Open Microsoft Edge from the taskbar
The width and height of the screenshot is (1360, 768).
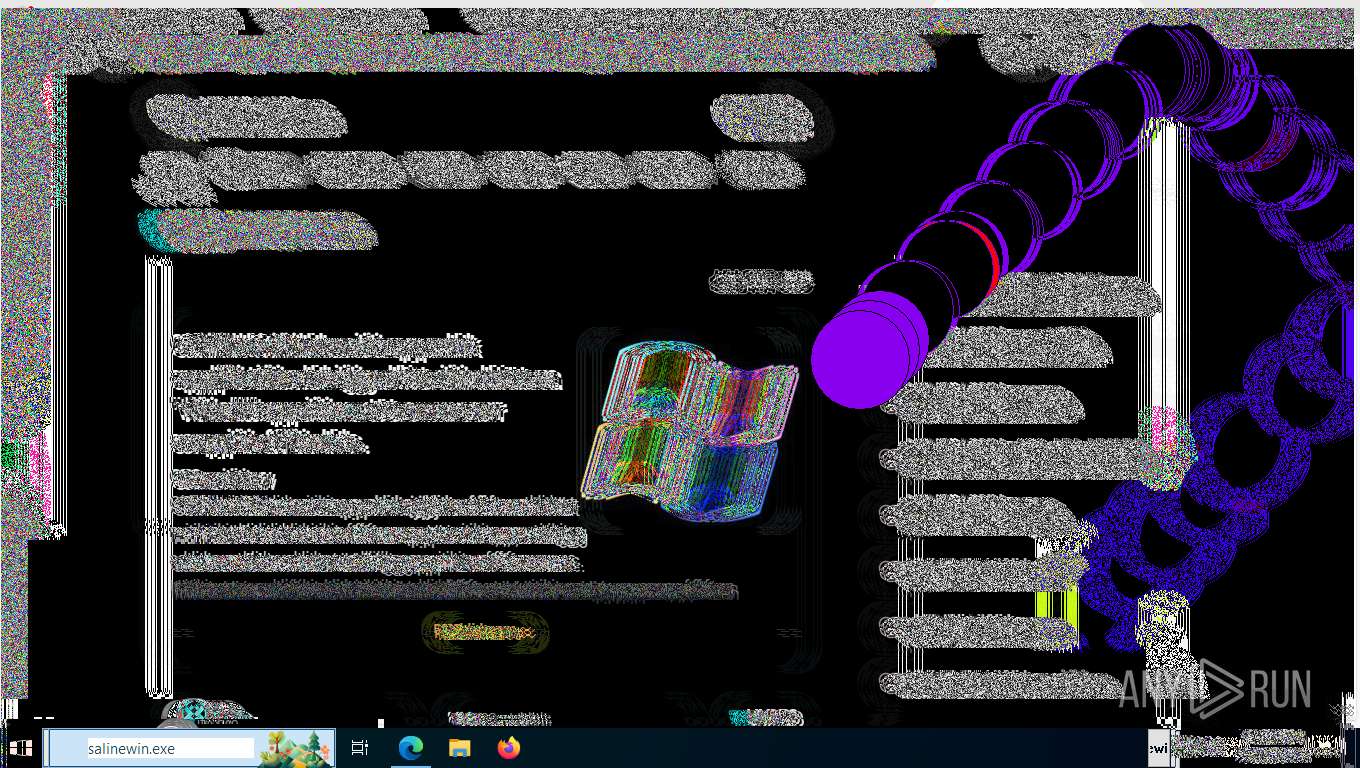click(x=410, y=747)
